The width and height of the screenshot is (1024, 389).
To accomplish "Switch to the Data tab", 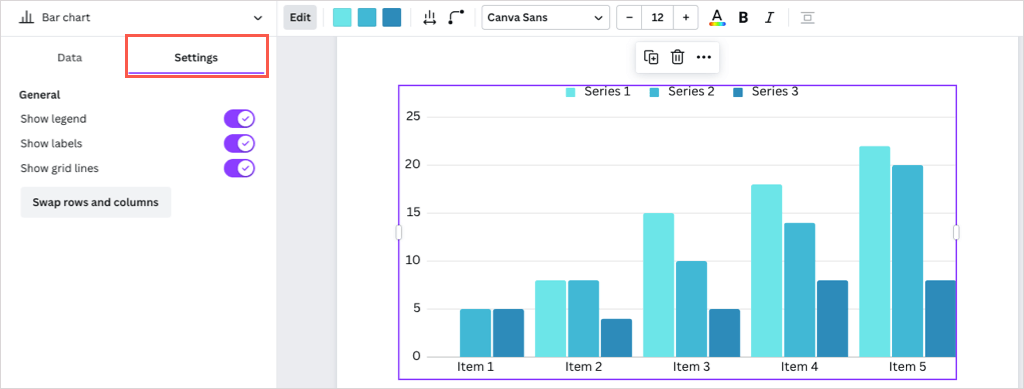I will [x=69, y=57].
